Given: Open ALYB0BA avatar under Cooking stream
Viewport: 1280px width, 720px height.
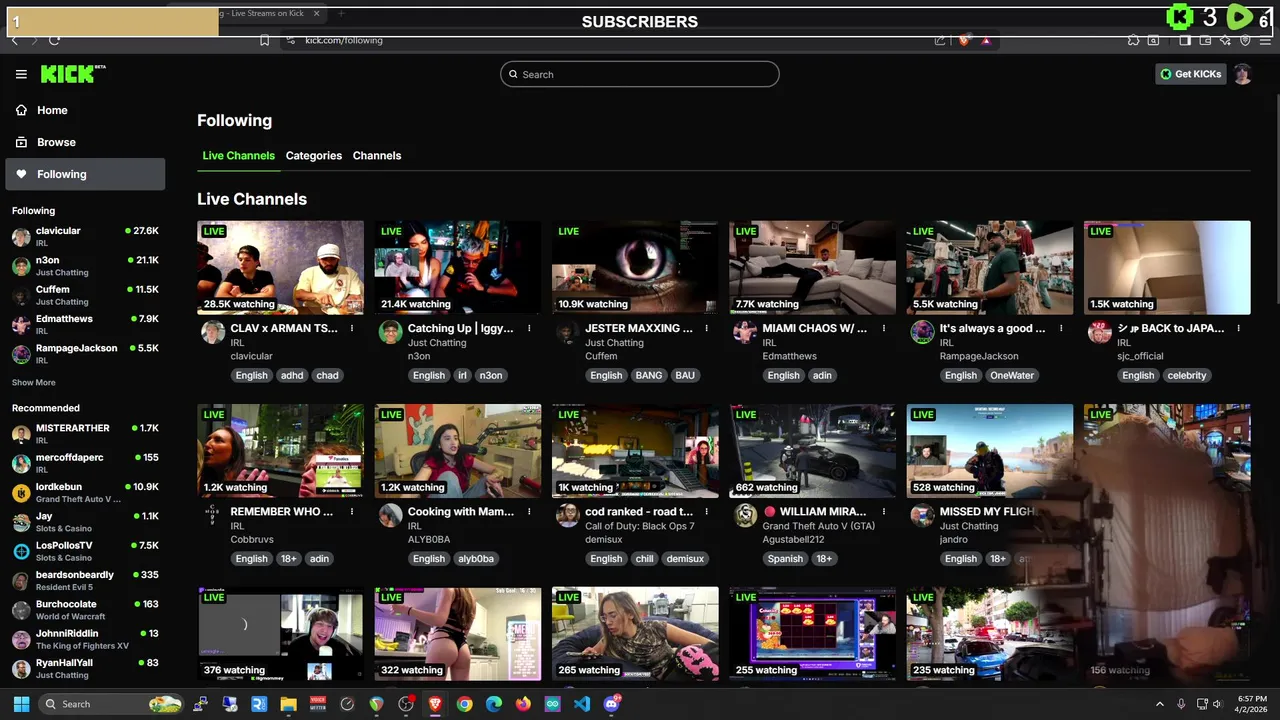Looking at the screenshot, I should tap(390, 516).
